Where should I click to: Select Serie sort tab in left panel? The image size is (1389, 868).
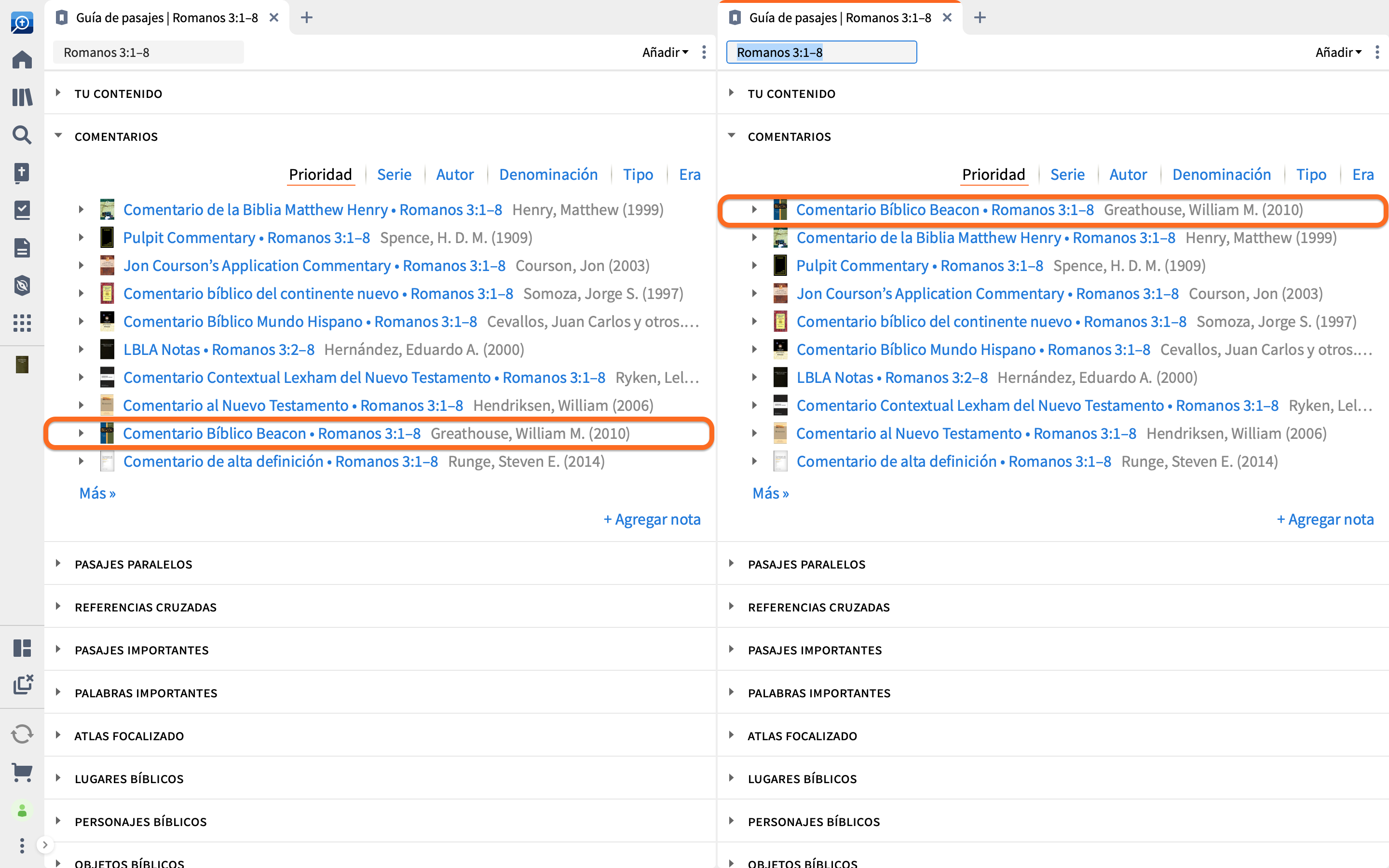tap(395, 175)
